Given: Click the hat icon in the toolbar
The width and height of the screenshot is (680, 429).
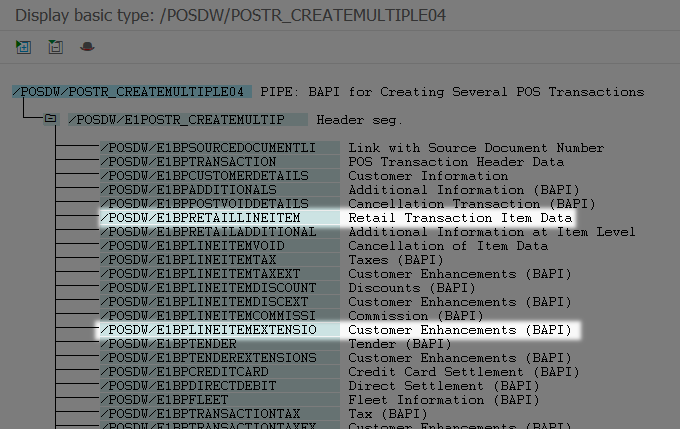Looking at the screenshot, I should click(87, 47).
